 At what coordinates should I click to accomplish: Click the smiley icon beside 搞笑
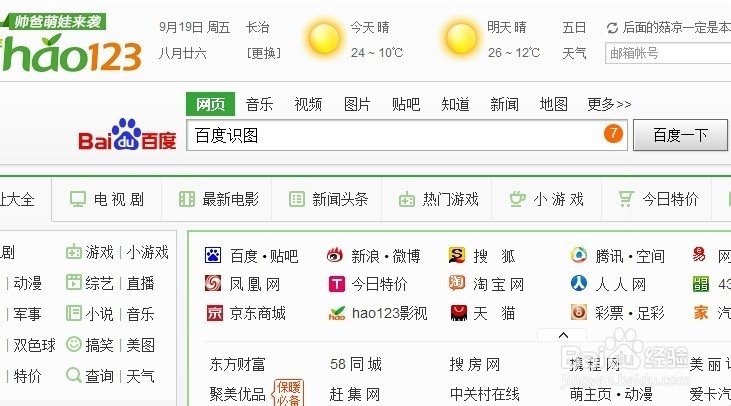74,344
